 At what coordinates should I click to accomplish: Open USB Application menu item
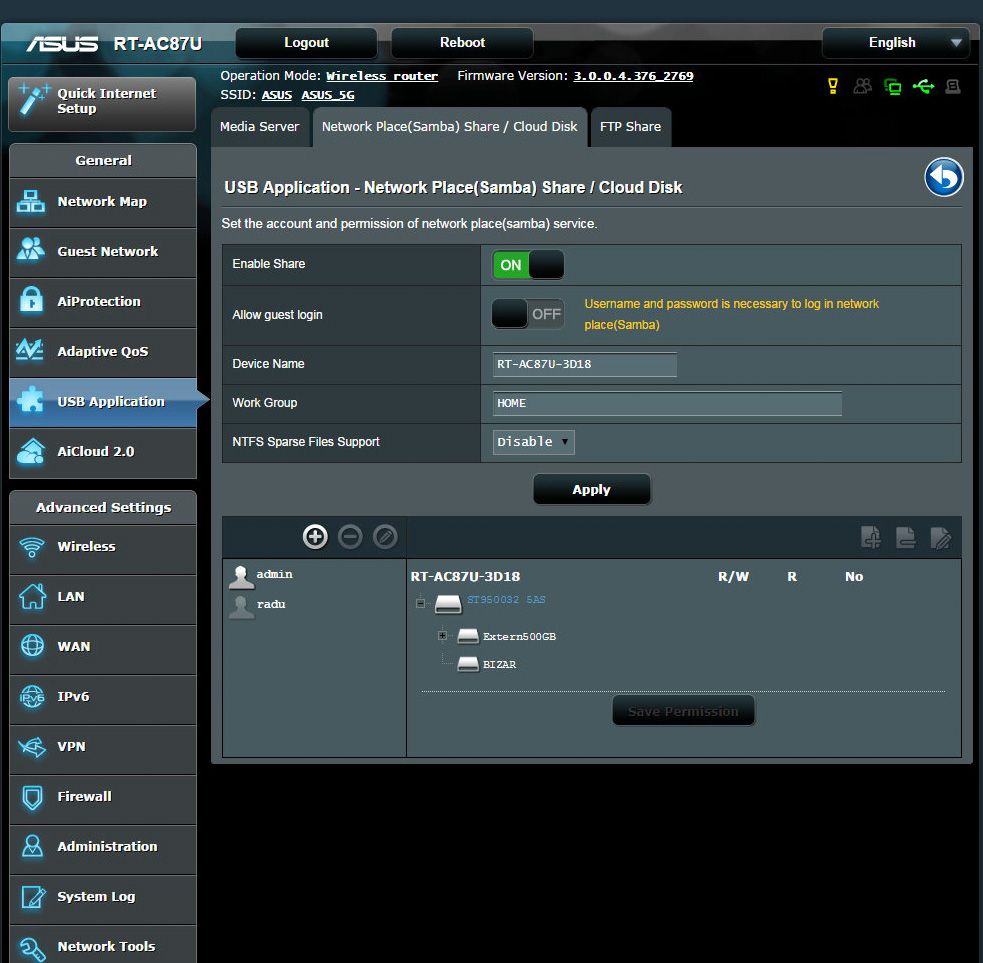click(x=103, y=402)
